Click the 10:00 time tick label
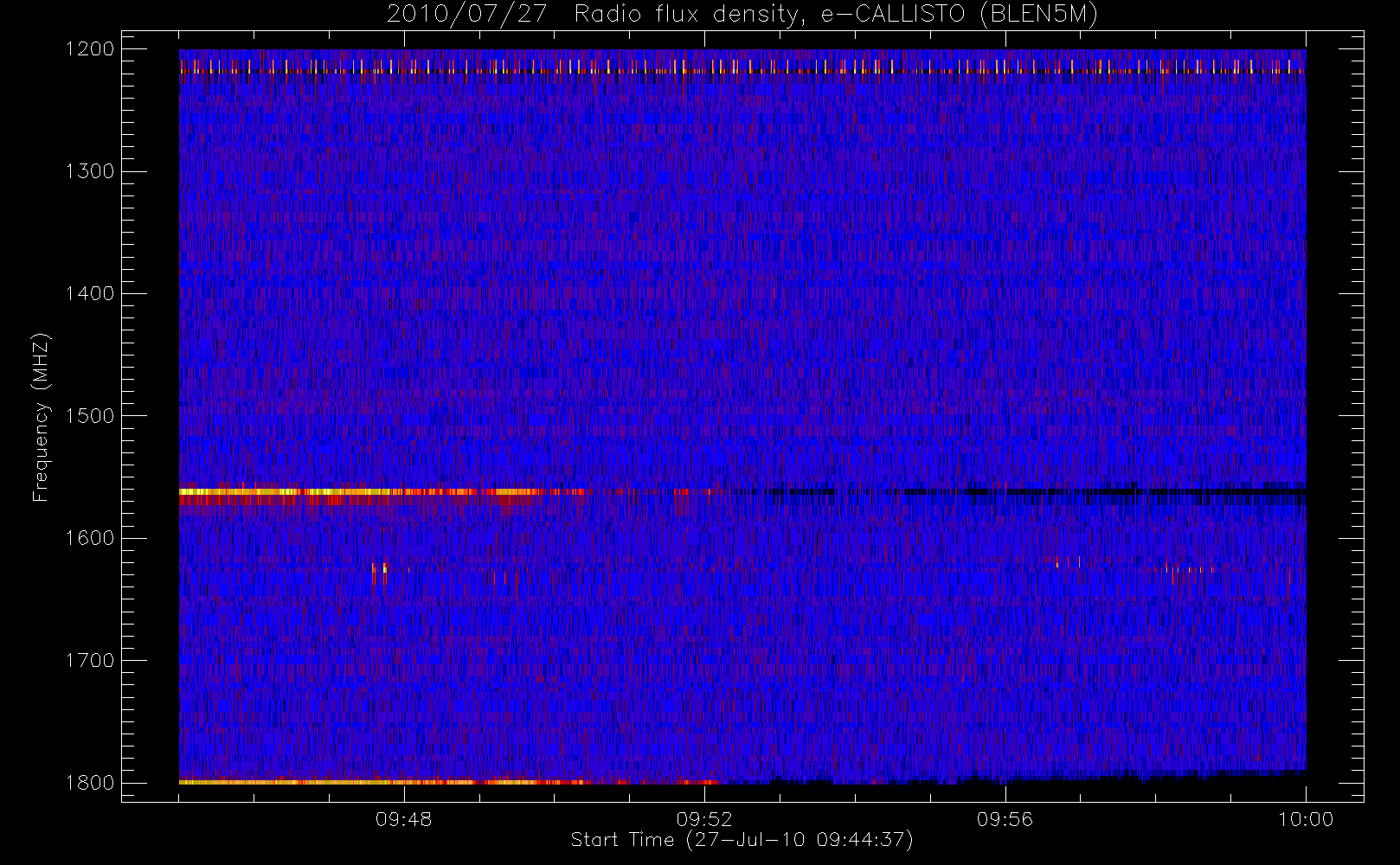 tap(1306, 819)
